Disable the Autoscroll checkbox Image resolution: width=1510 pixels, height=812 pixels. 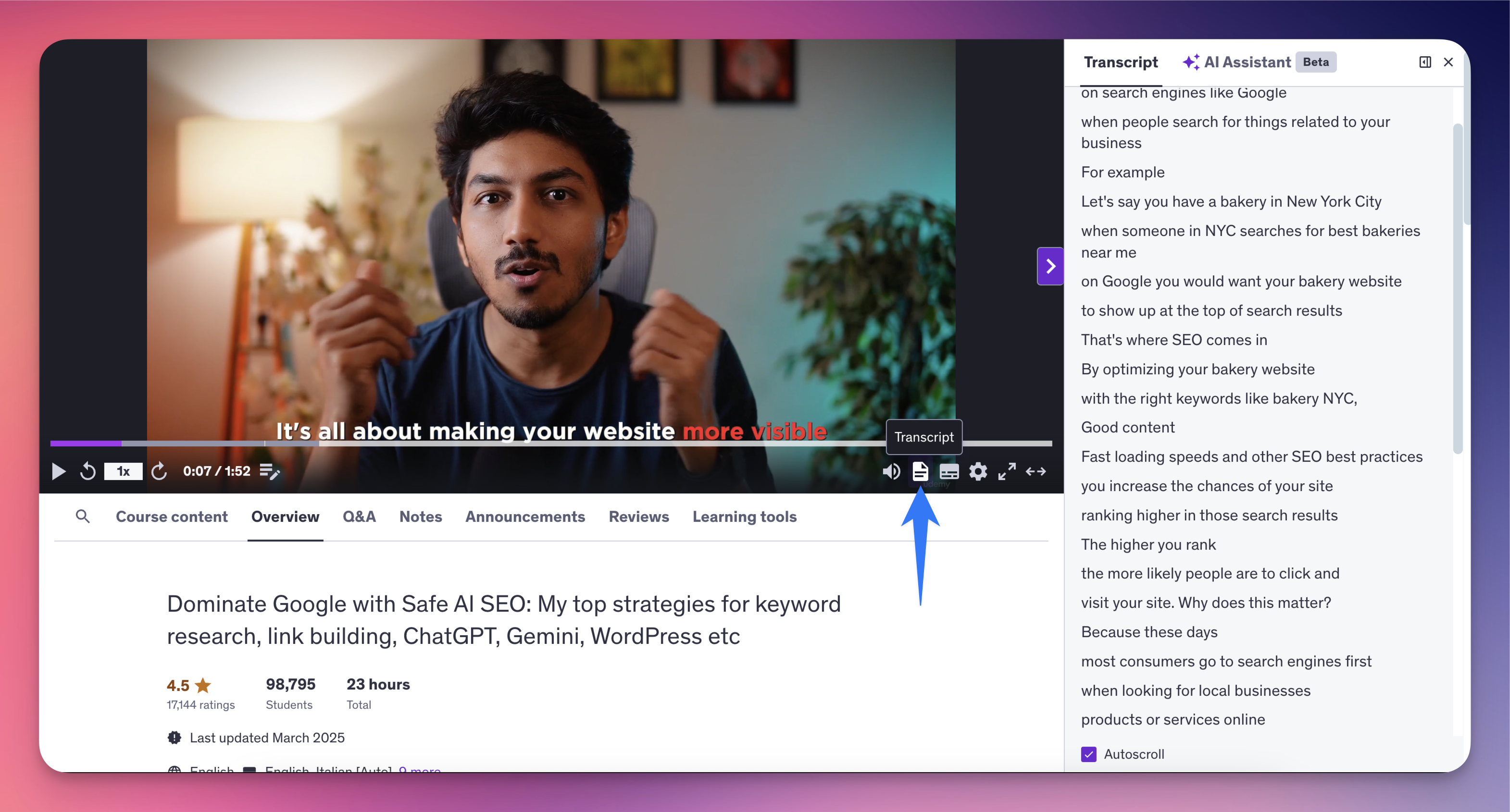coord(1088,754)
